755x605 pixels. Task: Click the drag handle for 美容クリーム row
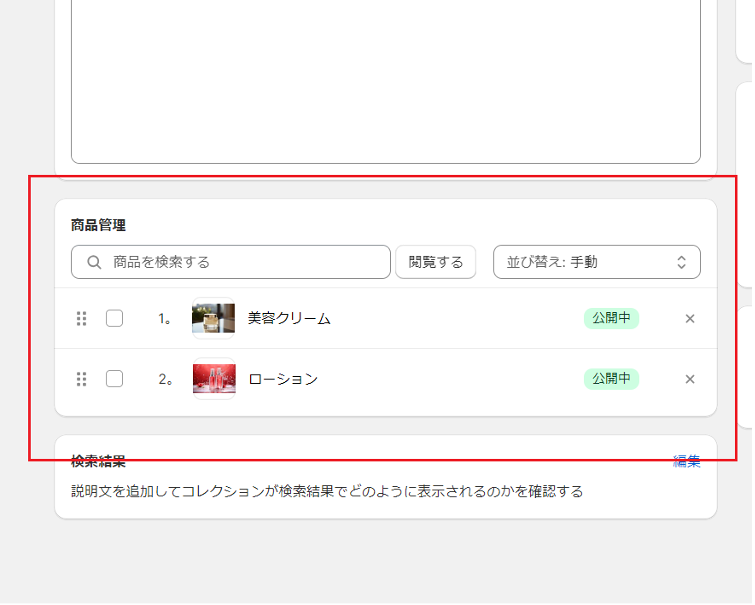pos(81,319)
